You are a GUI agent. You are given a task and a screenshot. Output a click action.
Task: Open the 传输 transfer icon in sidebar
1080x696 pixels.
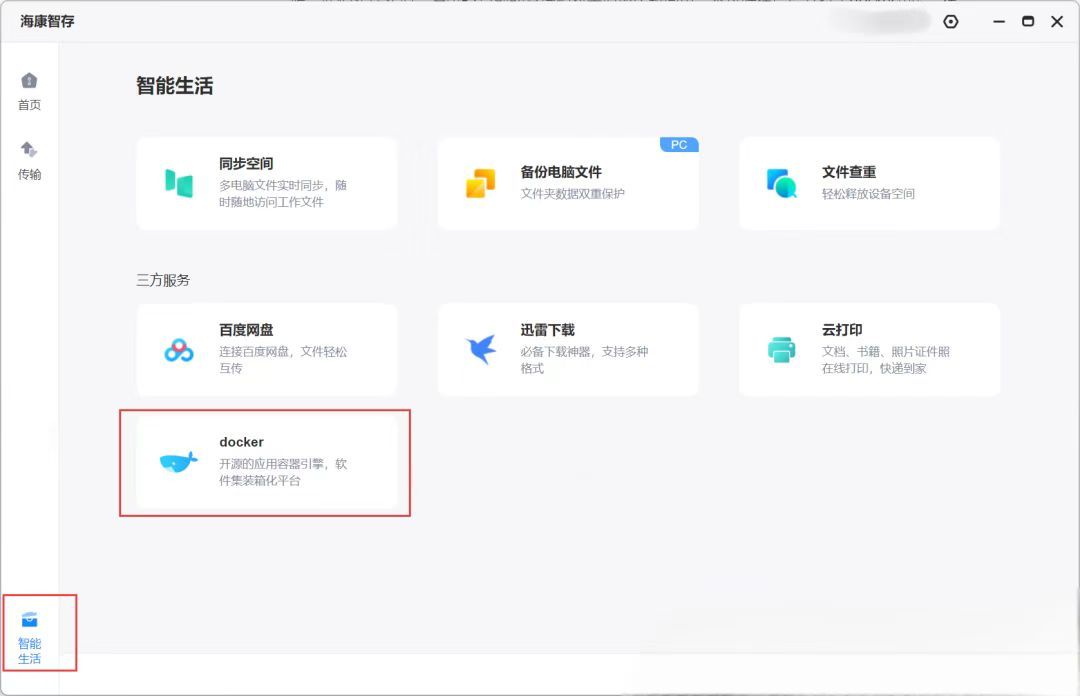[29, 149]
